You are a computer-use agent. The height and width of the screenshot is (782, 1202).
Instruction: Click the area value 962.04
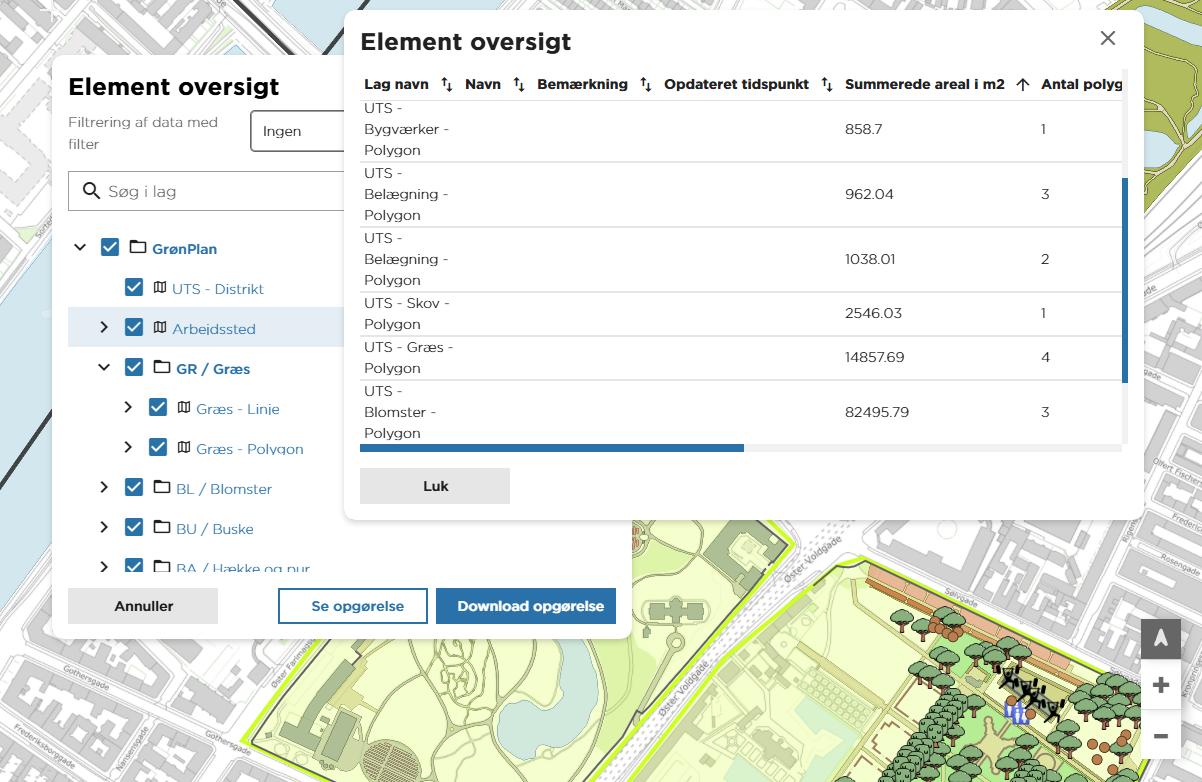869,194
